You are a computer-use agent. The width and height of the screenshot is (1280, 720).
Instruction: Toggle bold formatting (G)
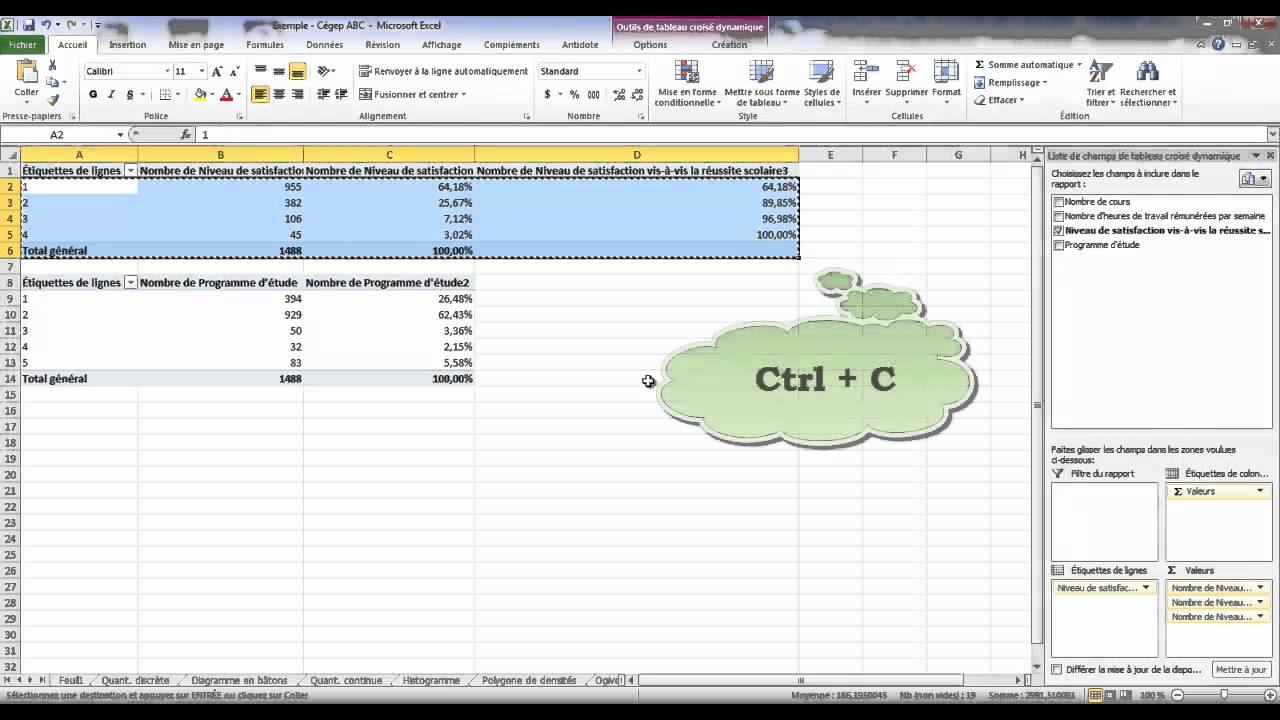pyautogui.click(x=93, y=94)
